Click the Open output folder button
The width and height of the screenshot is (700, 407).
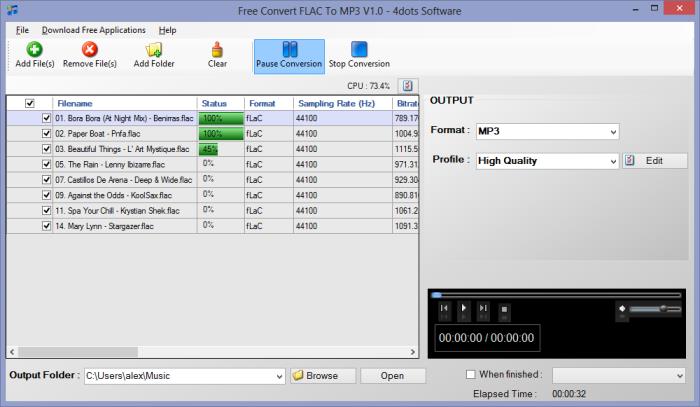pos(392,376)
